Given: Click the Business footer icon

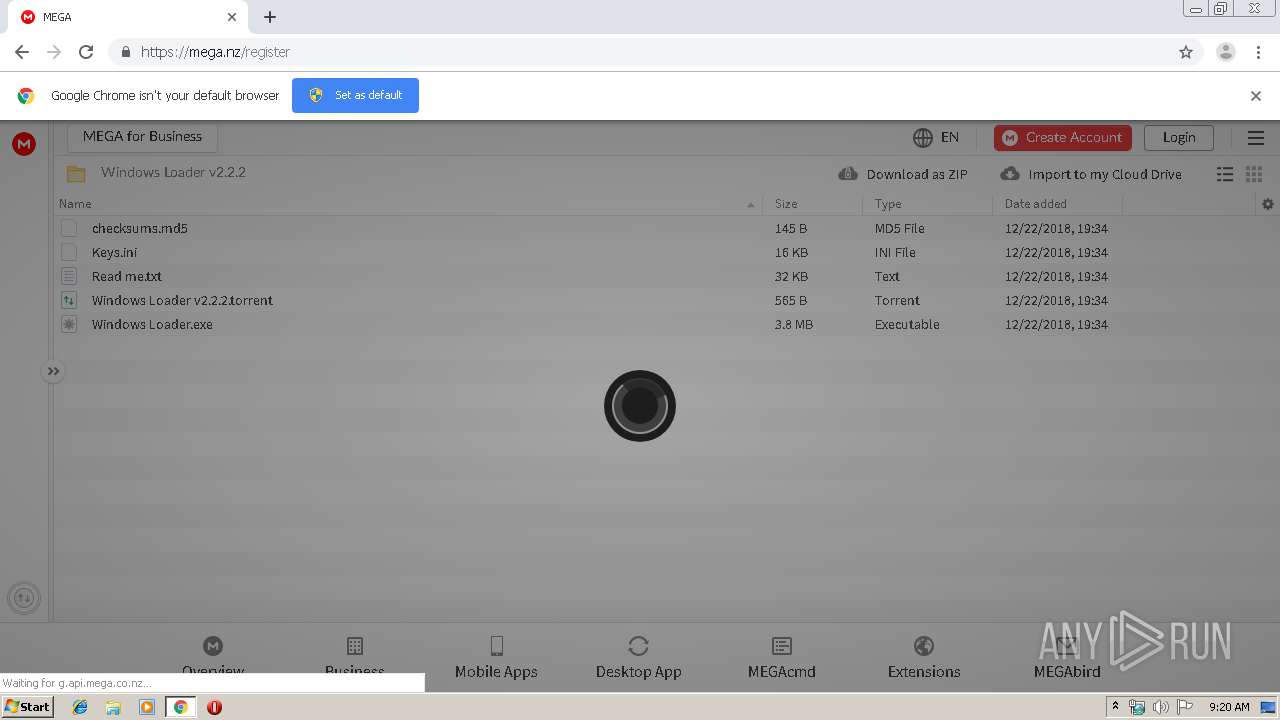Looking at the screenshot, I should tap(355, 646).
